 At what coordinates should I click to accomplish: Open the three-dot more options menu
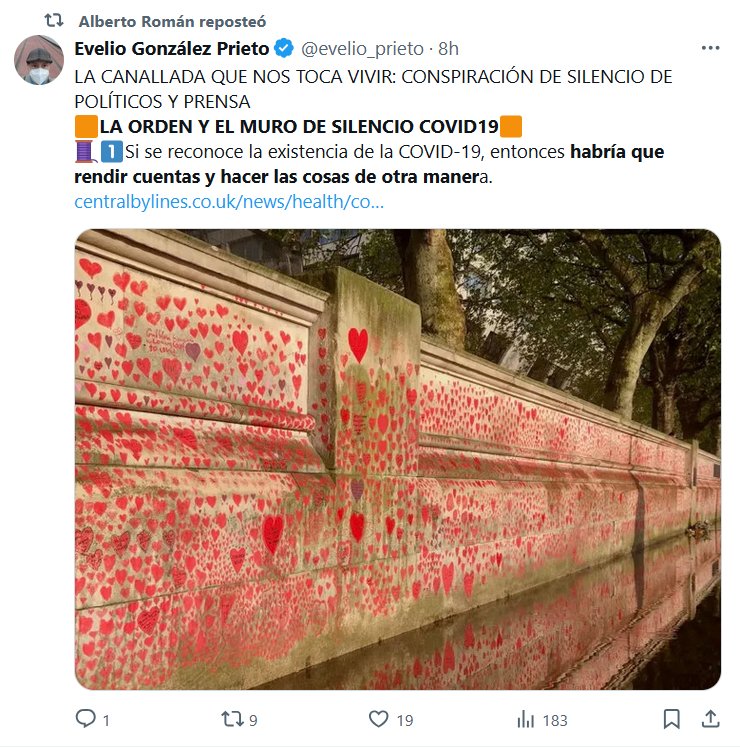coord(710,48)
